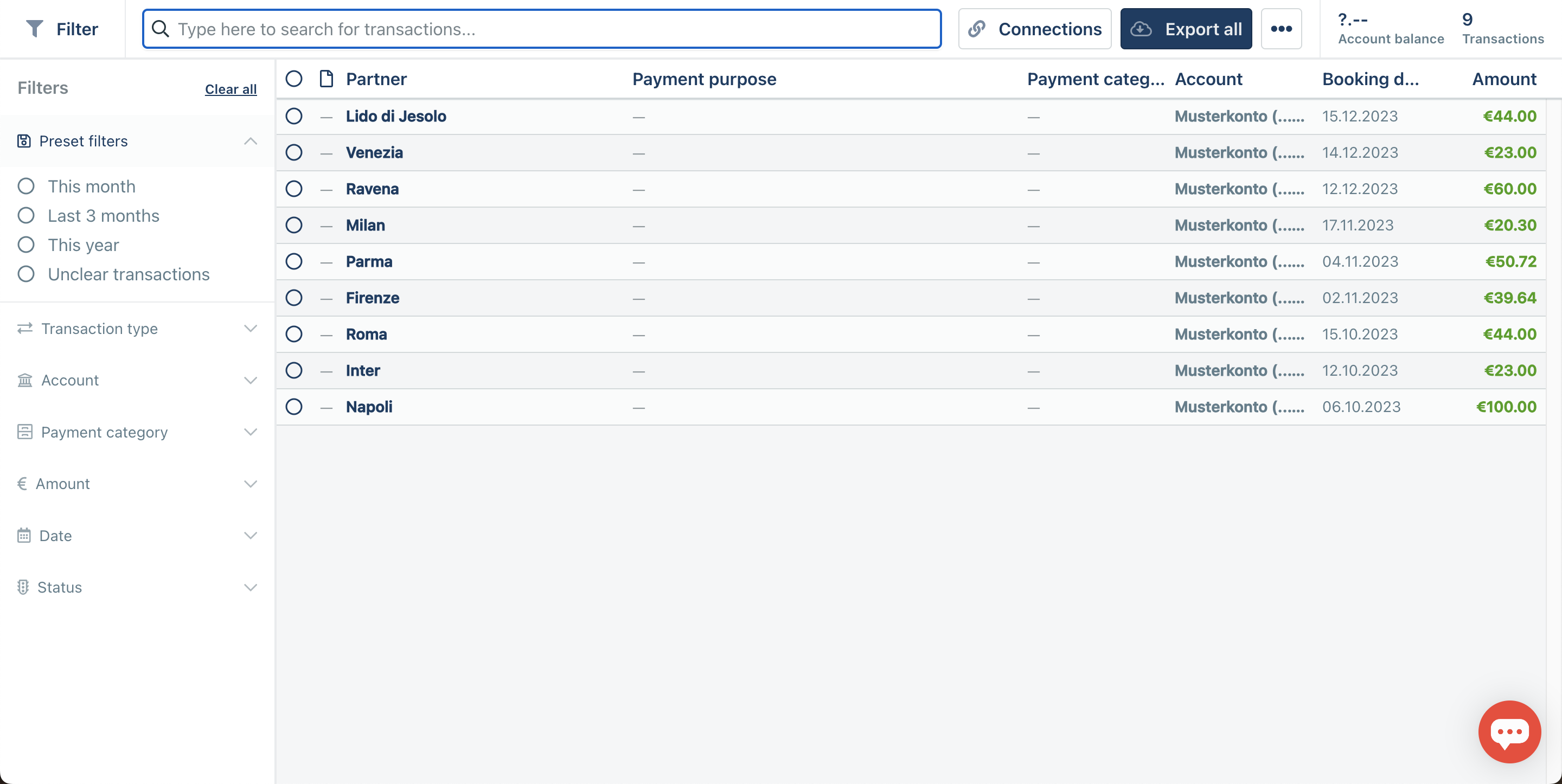
Task: Open the red chat support bubble
Action: 1509,731
